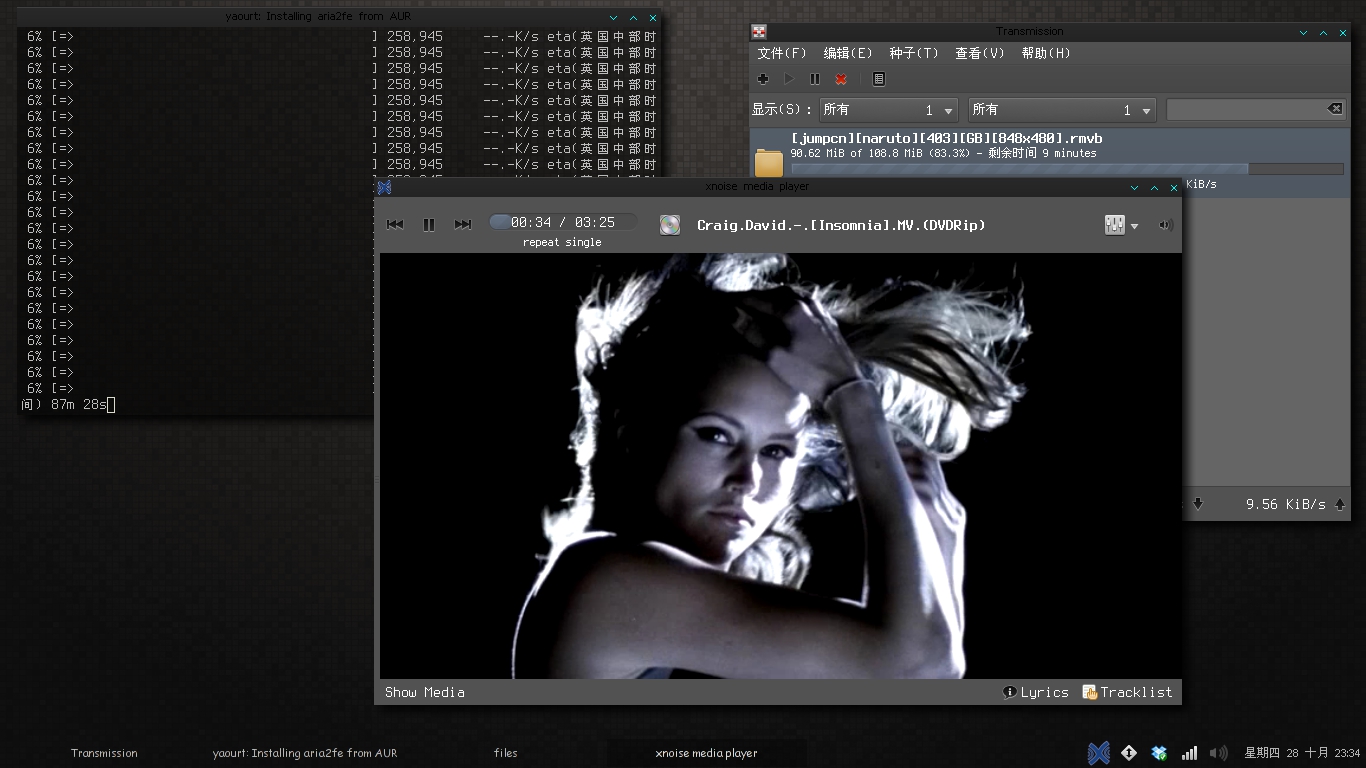This screenshot has height=768, width=1366.
Task: Click the xnoise volume speaker icon
Action: coord(1165,225)
